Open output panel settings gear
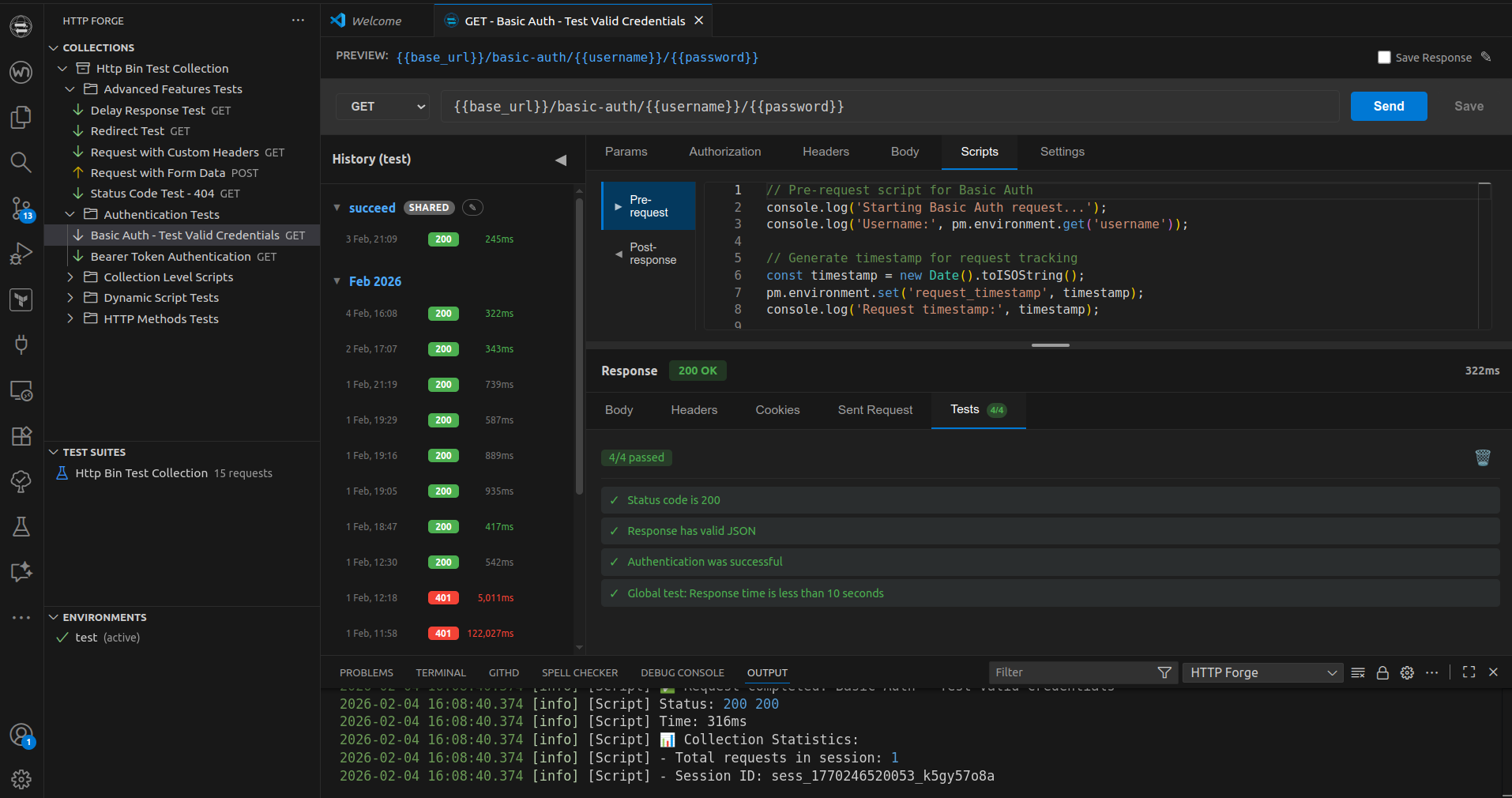The image size is (1512, 798). (1407, 672)
